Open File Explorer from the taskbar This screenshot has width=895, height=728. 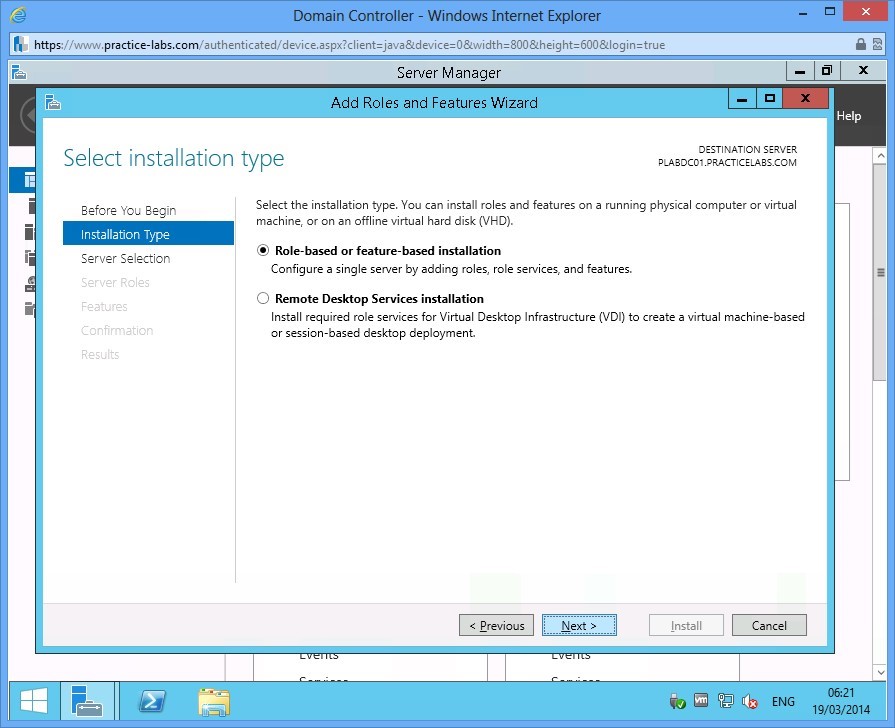click(x=213, y=701)
